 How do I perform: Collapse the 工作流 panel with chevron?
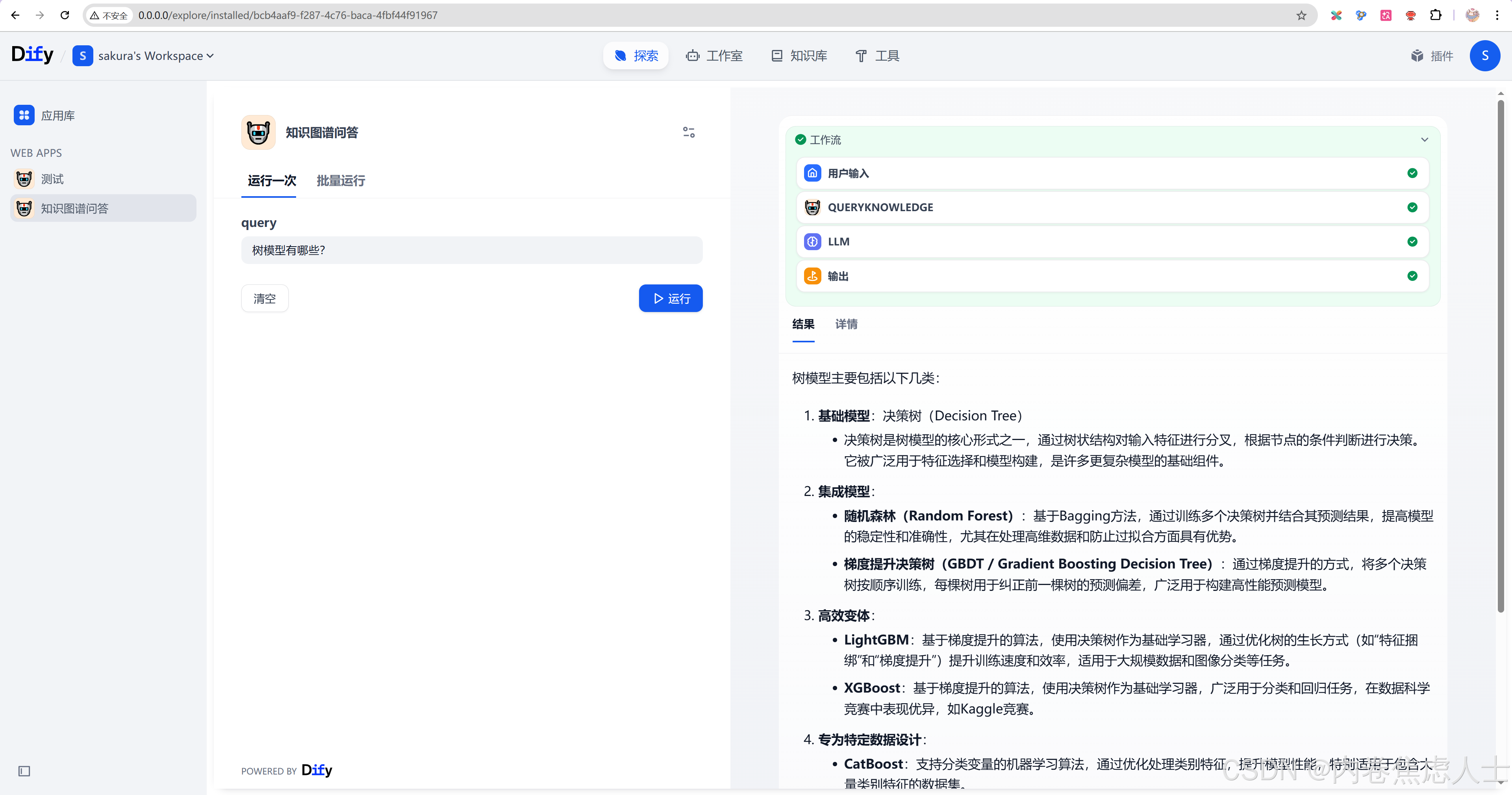[x=1424, y=140]
